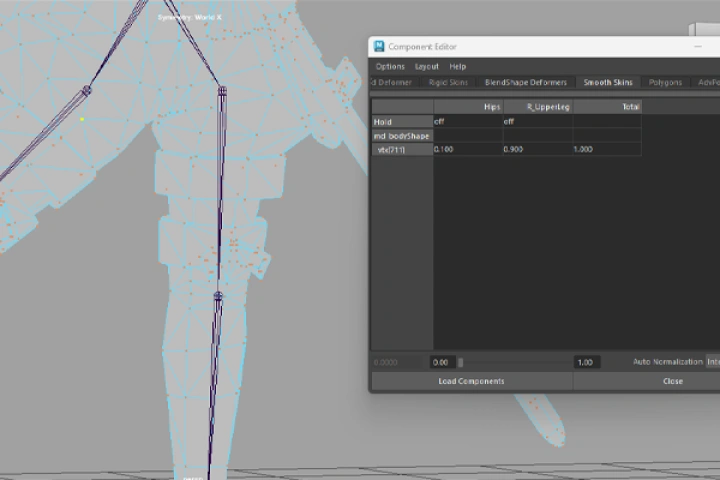Click the Load Components button

click(472, 381)
